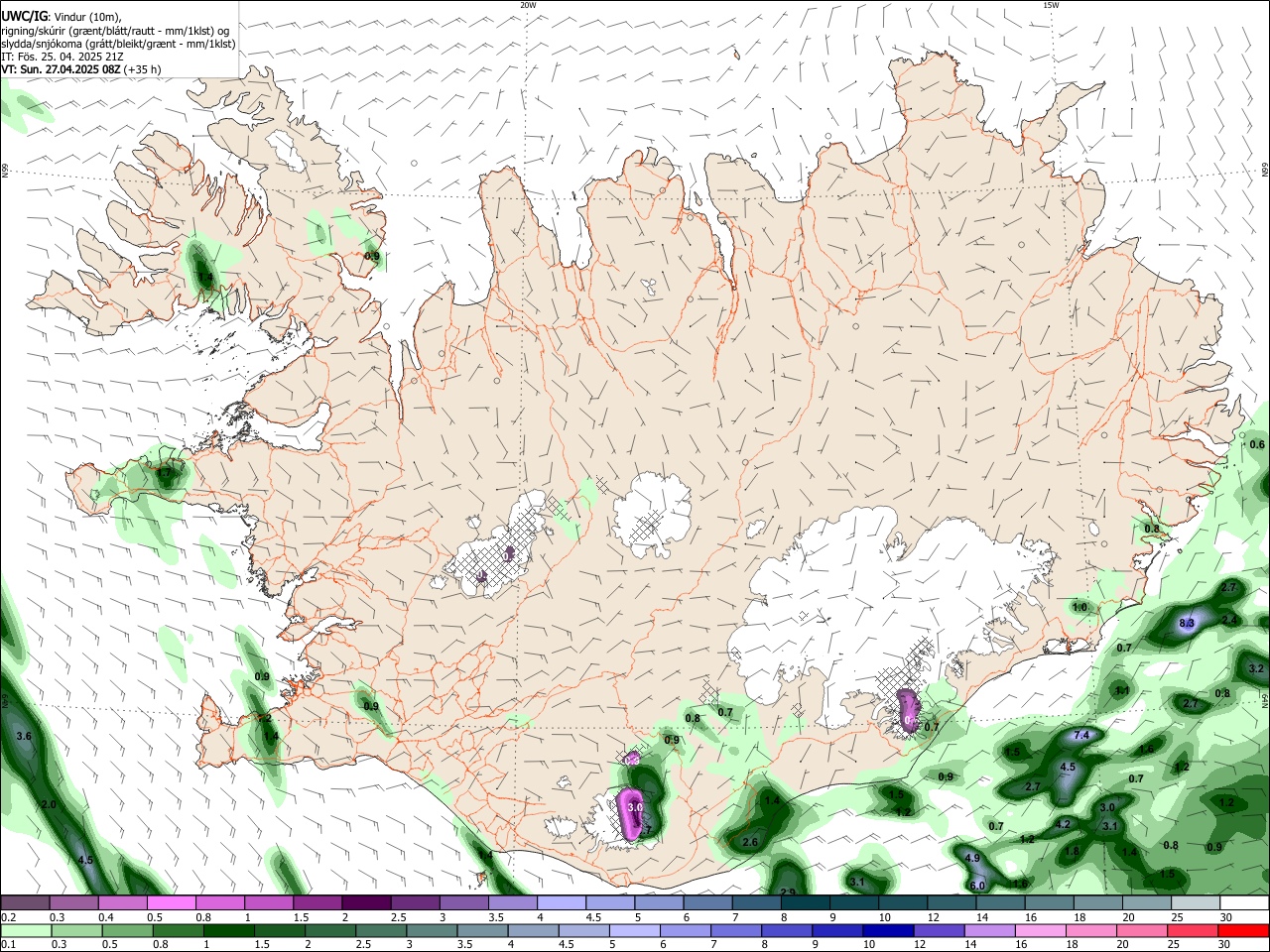Click the bright magenta 0.5–0.8 snow legend swatch
Viewport: 1270px width, 952px height.
pos(173,902)
